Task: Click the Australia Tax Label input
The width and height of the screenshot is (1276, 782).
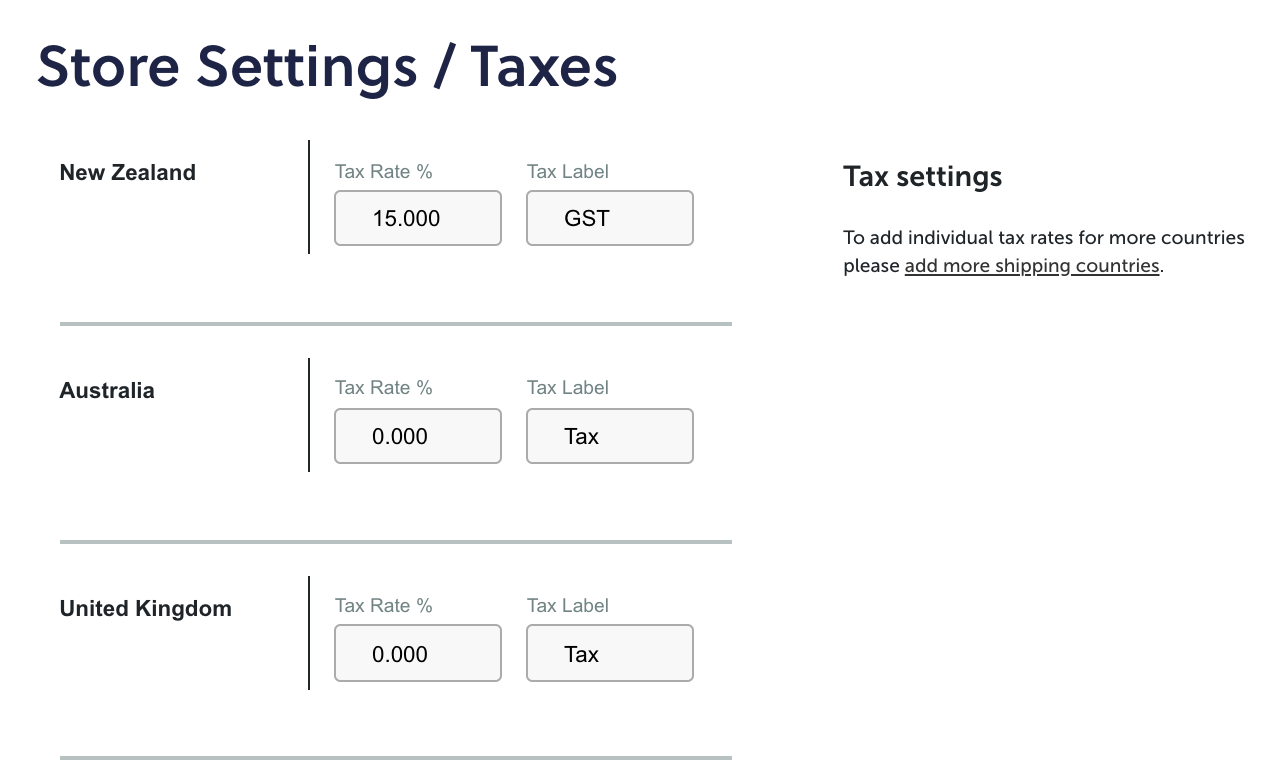Action: [610, 436]
